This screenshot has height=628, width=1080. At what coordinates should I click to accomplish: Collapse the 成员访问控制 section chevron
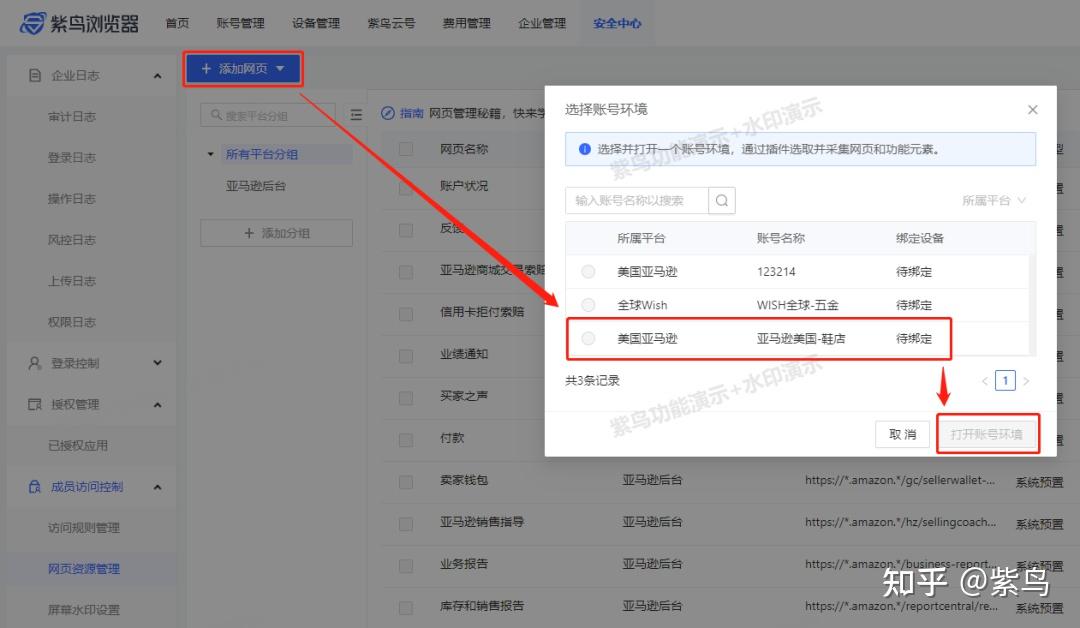click(157, 487)
